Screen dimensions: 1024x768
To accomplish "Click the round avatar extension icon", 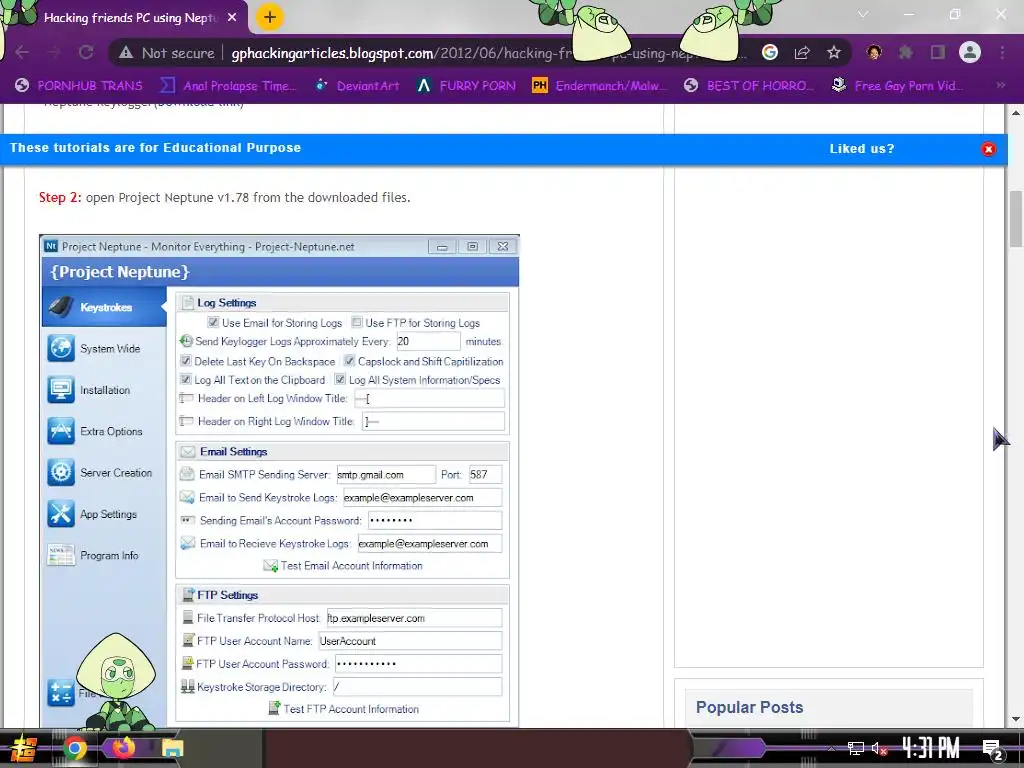I will click(874, 52).
